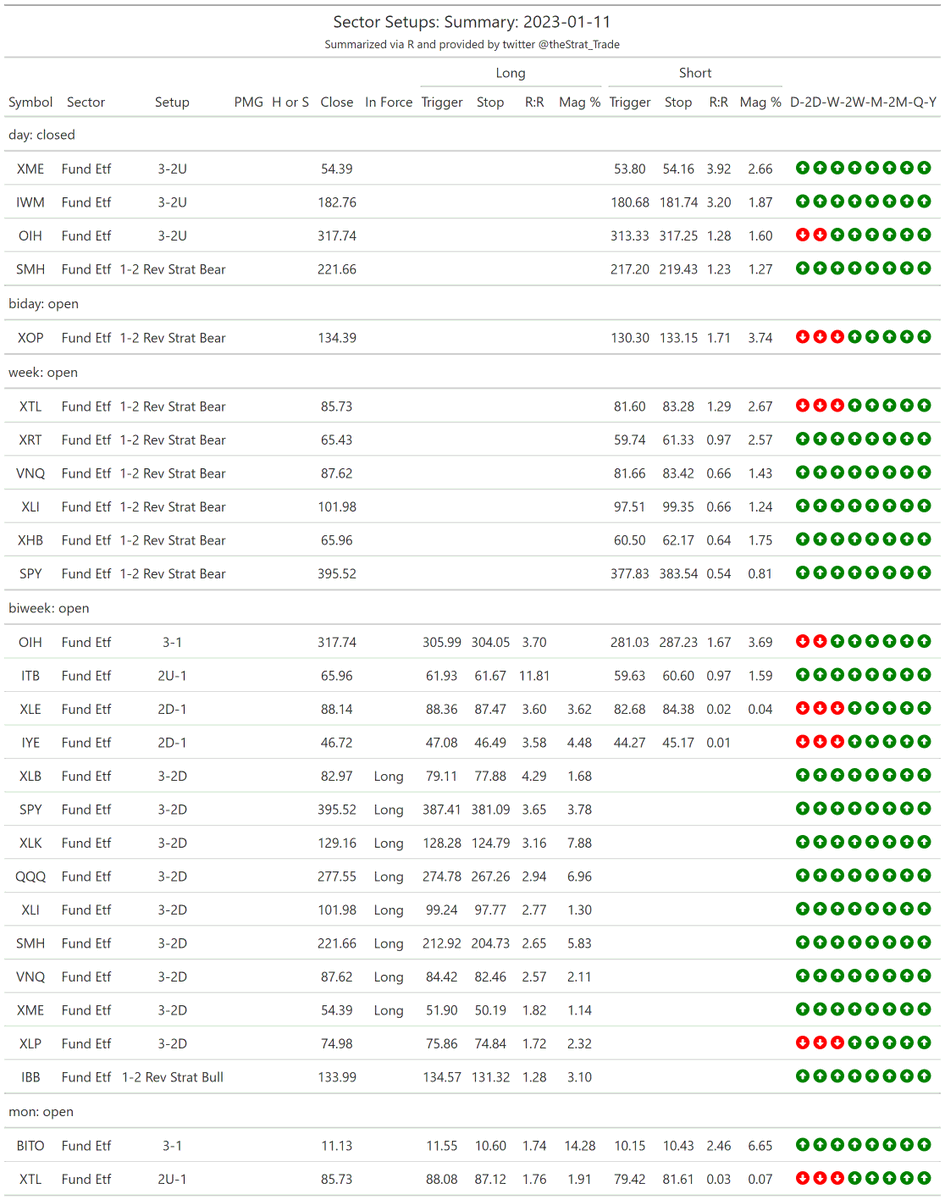Select the QQQ symbol cell
Image resolution: width=945 pixels, height=1200 pixels.
[31, 877]
